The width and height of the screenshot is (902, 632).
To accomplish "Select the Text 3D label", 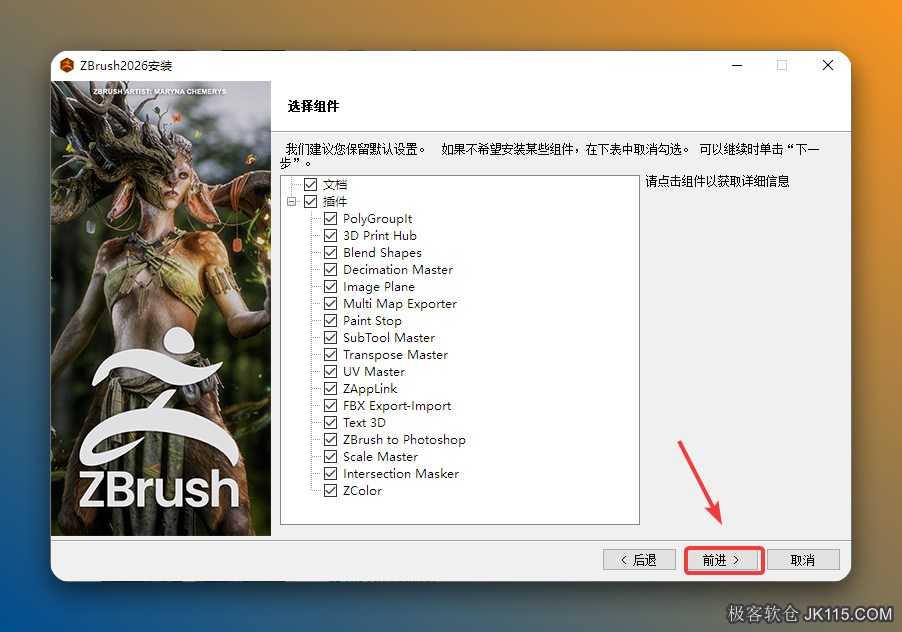I will point(364,422).
